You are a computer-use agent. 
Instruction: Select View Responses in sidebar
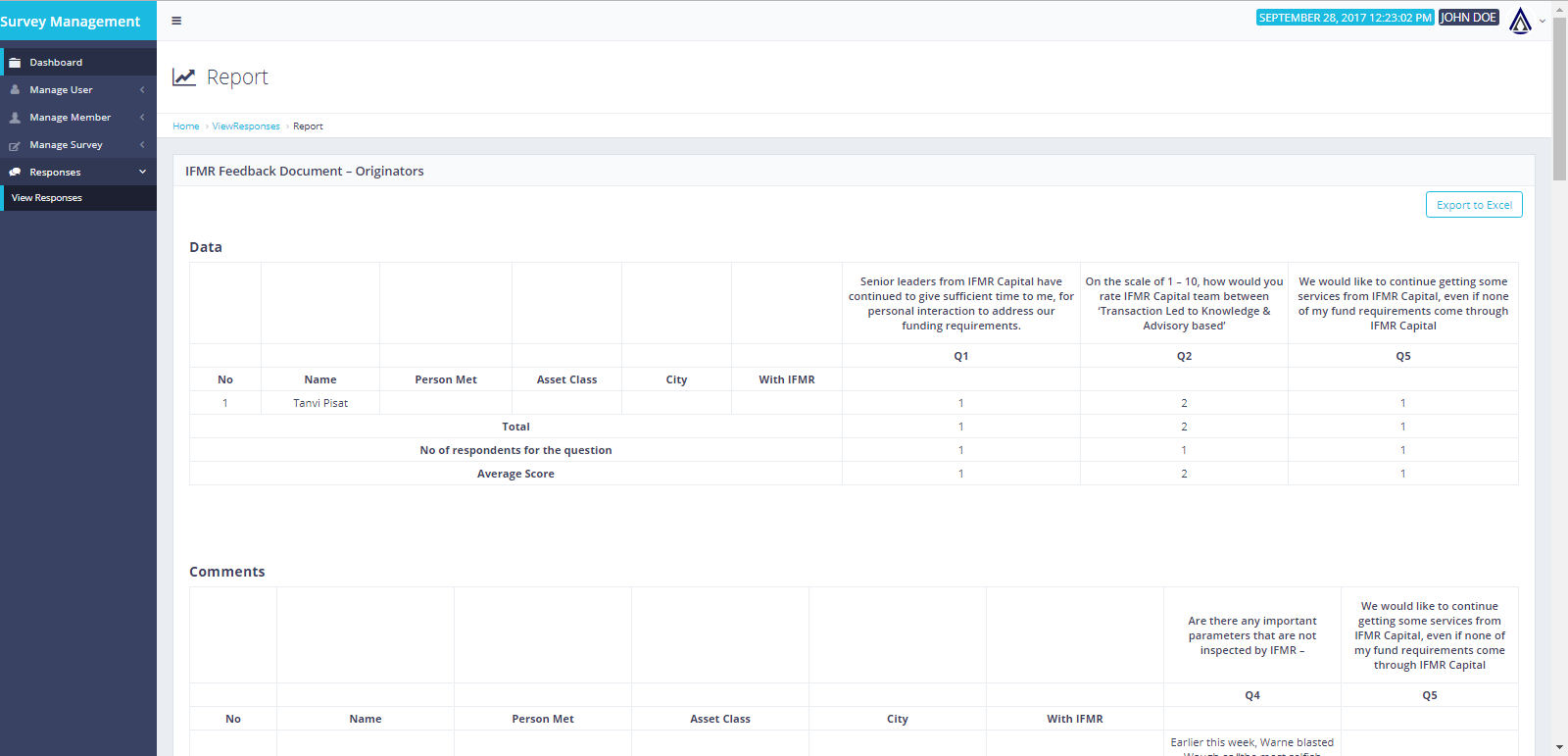(47, 198)
